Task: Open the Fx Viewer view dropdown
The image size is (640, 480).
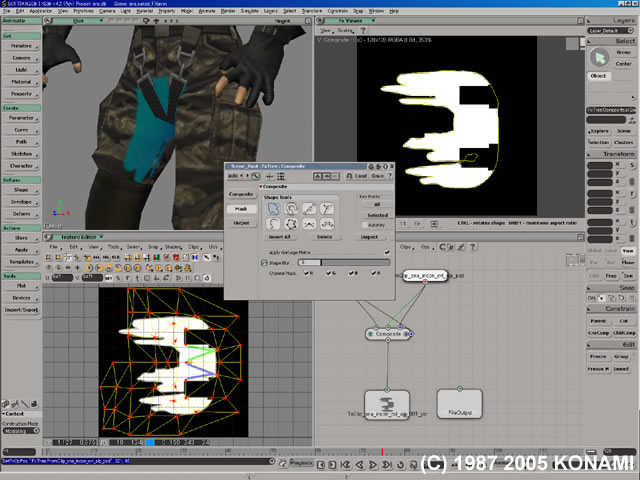Action: (x=351, y=20)
